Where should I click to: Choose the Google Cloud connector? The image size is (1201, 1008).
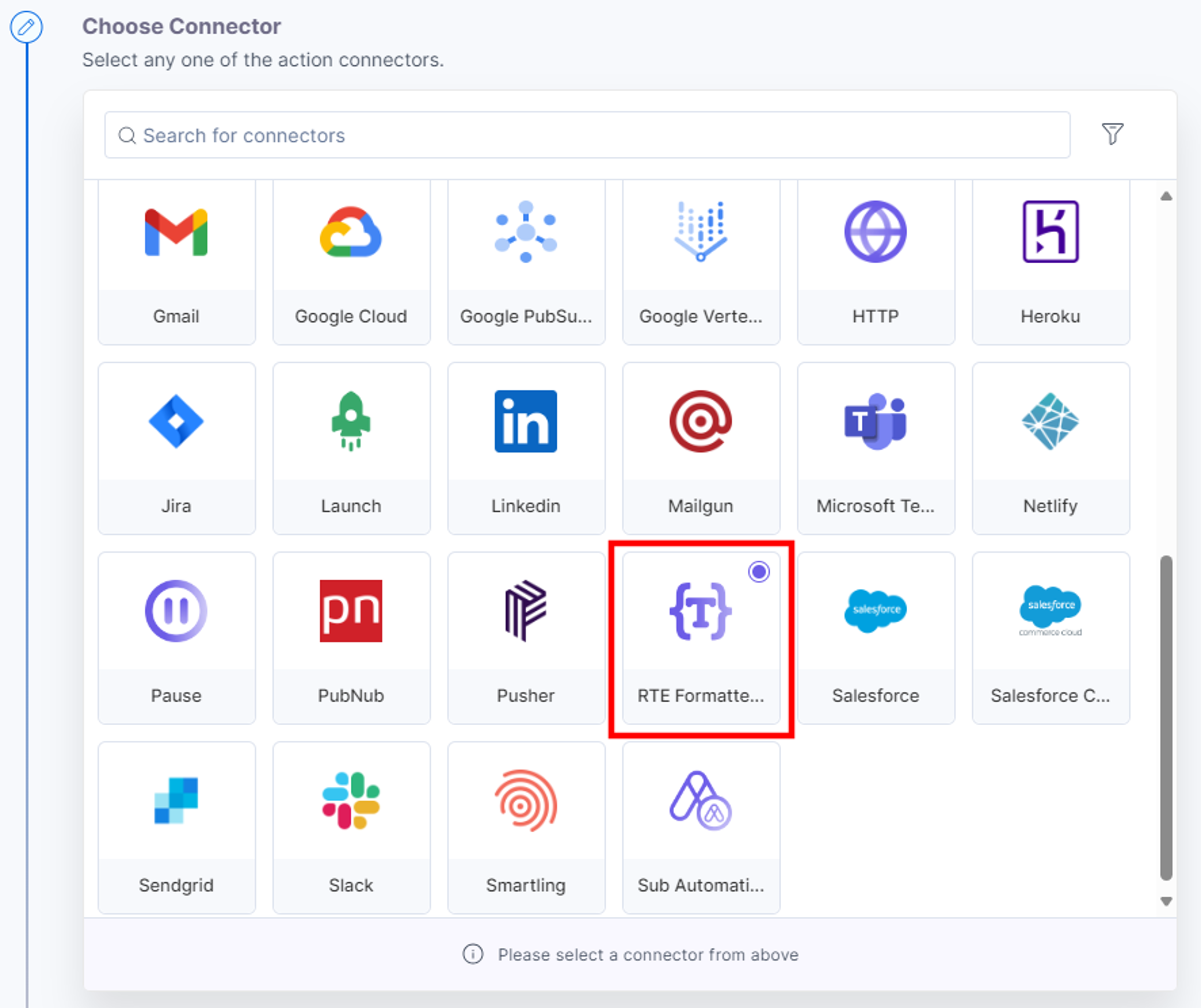pyautogui.click(x=351, y=262)
